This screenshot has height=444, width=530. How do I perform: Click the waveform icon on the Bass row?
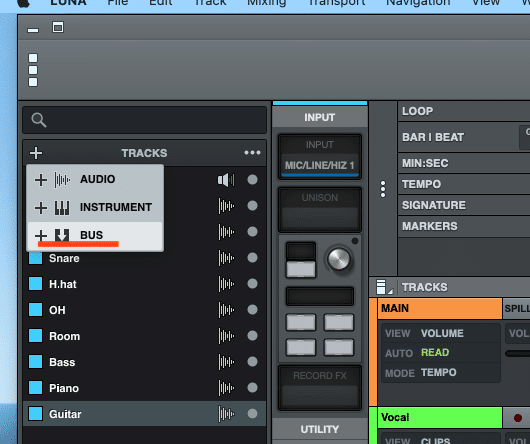pos(226,362)
